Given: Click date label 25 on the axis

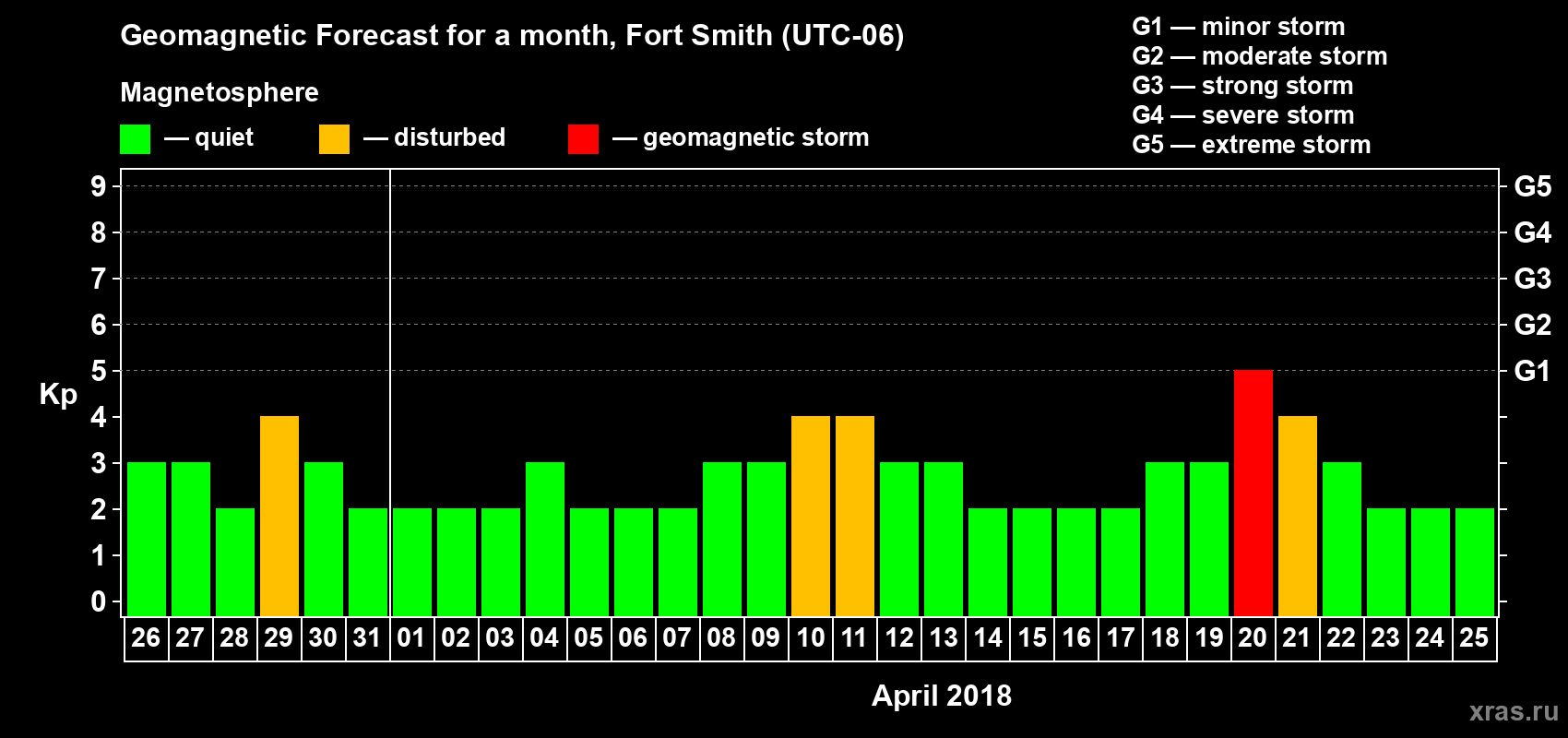Looking at the screenshot, I should pyautogui.click(x=1474, y=637).
